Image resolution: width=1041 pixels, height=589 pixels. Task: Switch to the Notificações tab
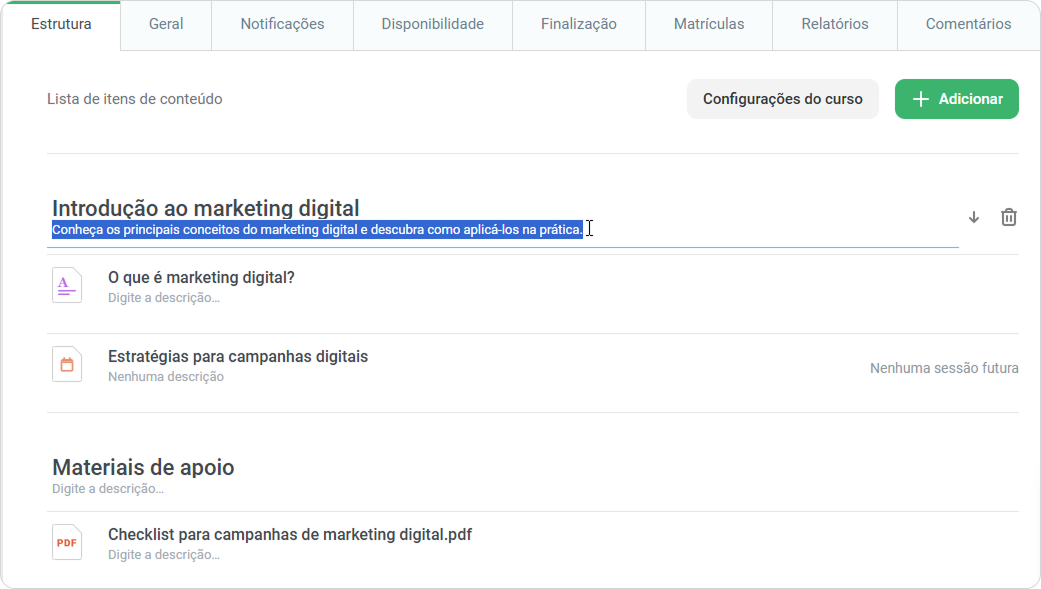click(282, 25)
